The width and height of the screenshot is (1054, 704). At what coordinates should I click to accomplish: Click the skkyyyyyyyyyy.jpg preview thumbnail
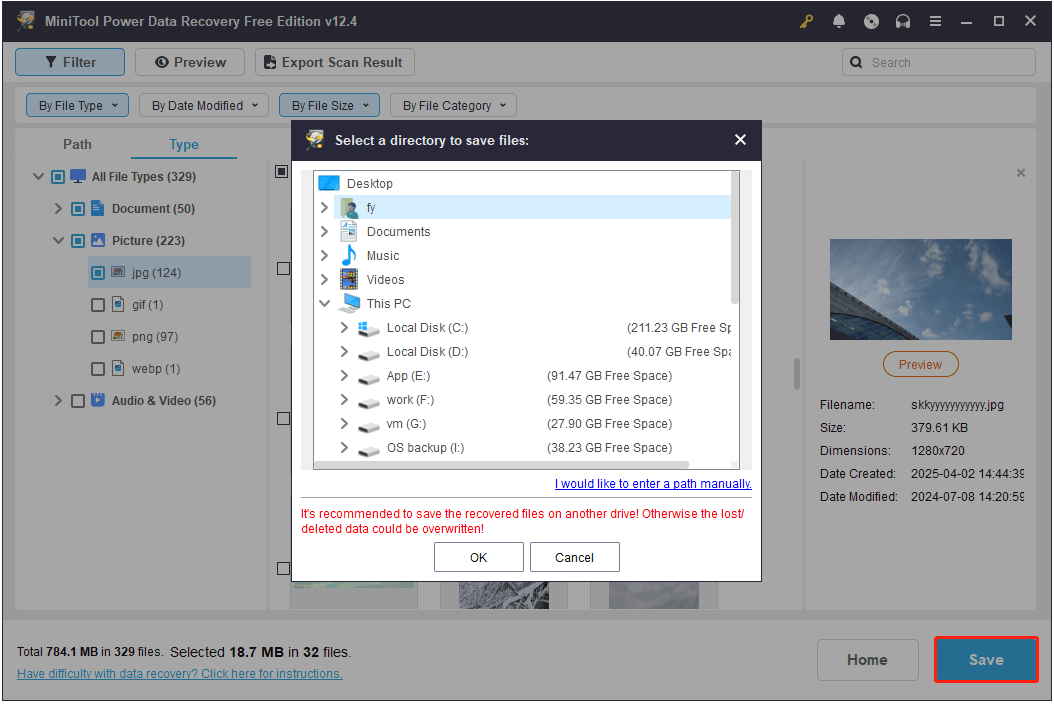click(920, 289)
